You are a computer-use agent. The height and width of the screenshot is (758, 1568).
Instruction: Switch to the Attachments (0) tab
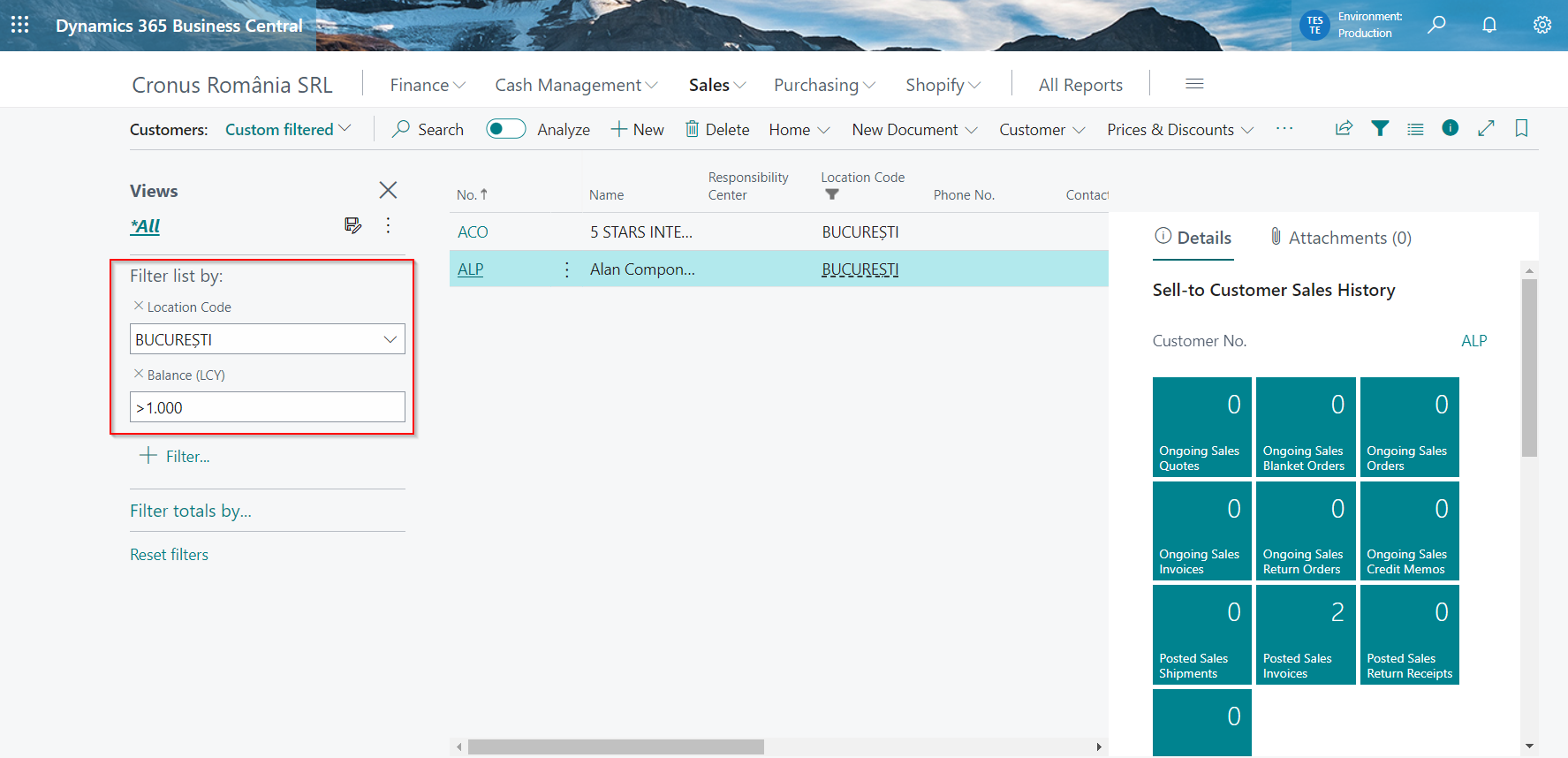(1340, 238)
